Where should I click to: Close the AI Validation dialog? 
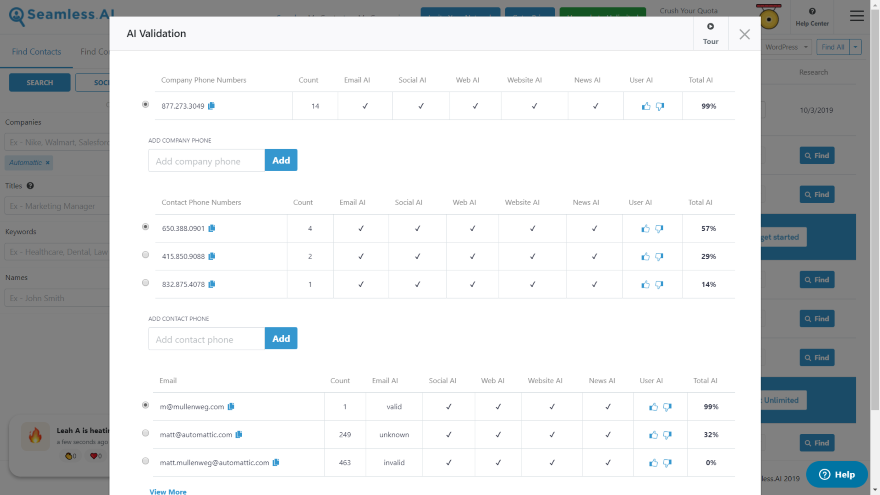click(745, 34)
